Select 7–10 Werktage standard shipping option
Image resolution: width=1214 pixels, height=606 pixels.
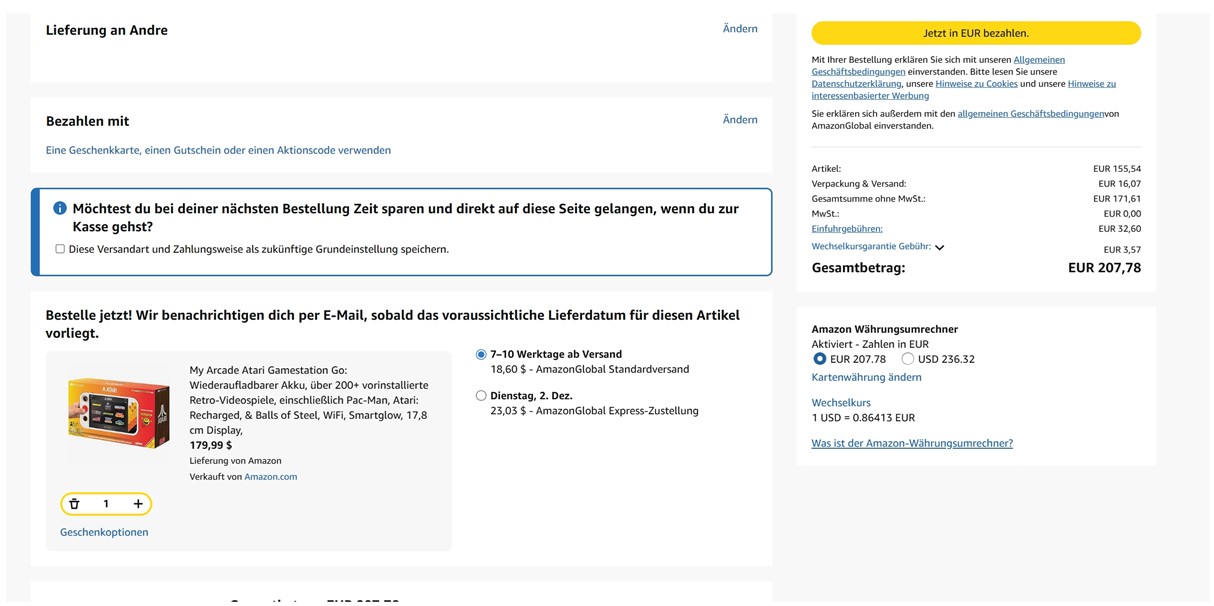click(x=481, y=354)
